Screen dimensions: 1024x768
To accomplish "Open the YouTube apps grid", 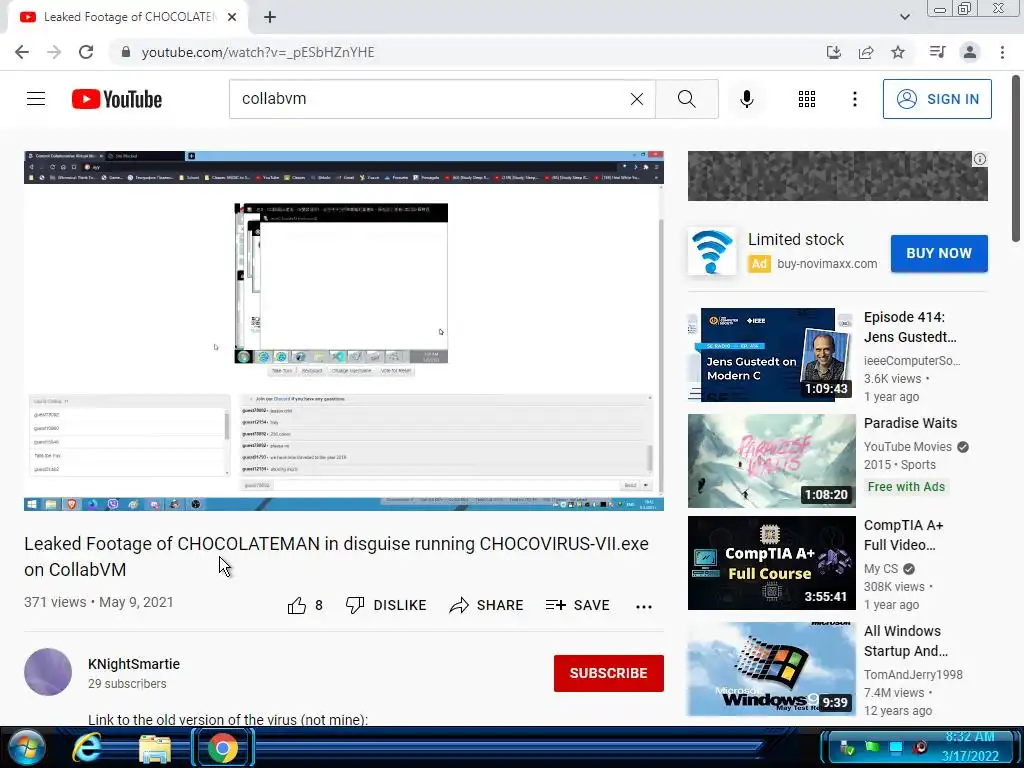I will pos(807,99).
